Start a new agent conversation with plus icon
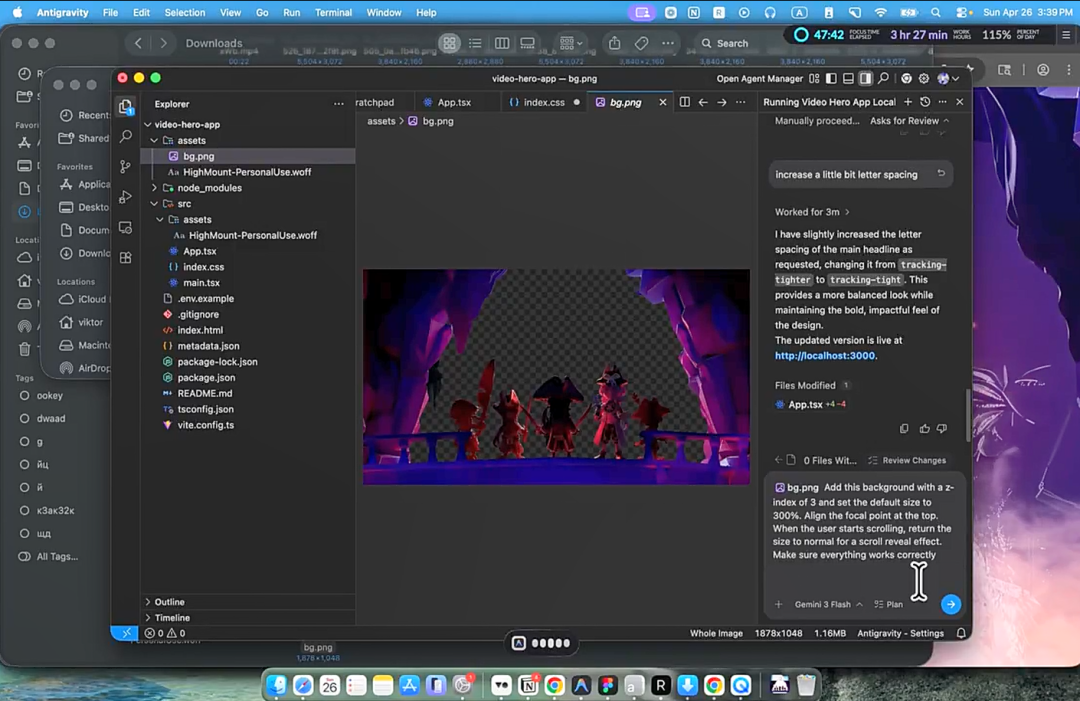The image size is (1080, 701). tap(908, 102)
